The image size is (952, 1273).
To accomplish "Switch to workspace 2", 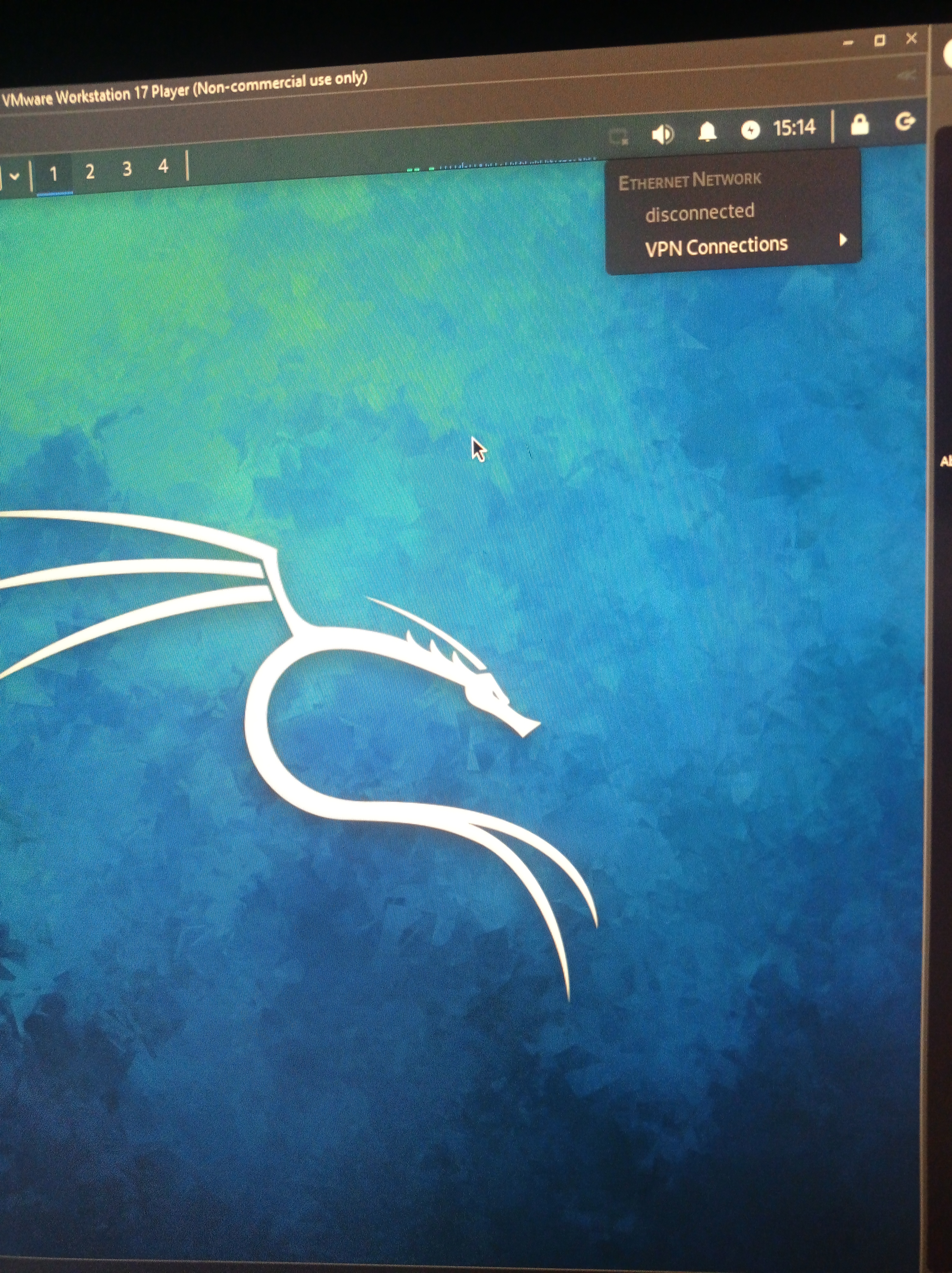I will pyautogui.click(x=90, y=172).
